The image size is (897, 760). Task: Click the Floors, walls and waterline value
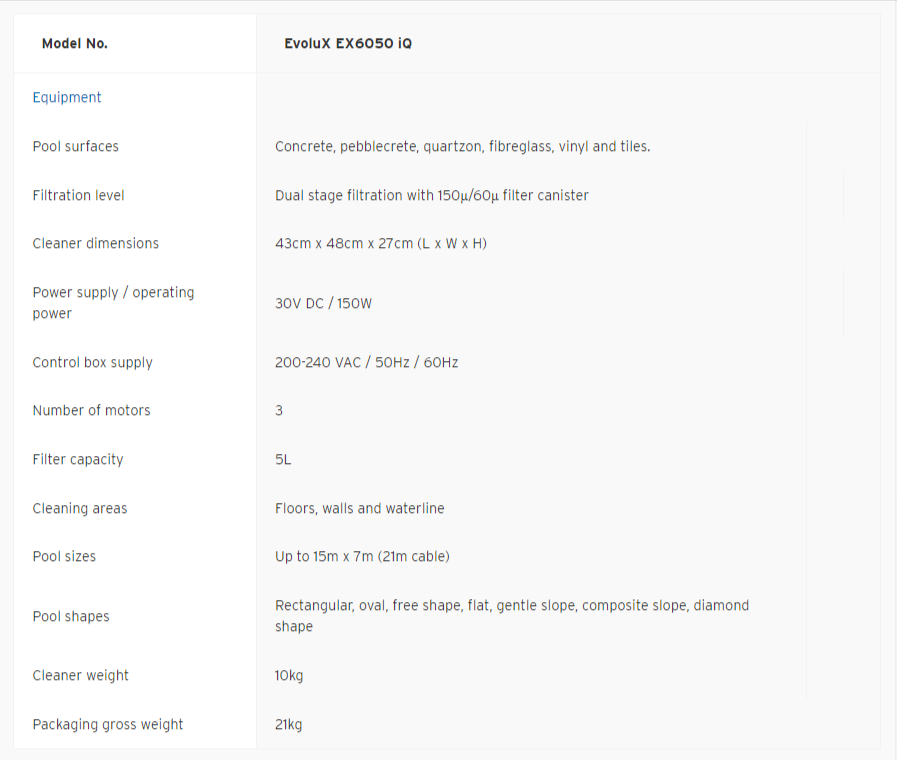[359, 508]
